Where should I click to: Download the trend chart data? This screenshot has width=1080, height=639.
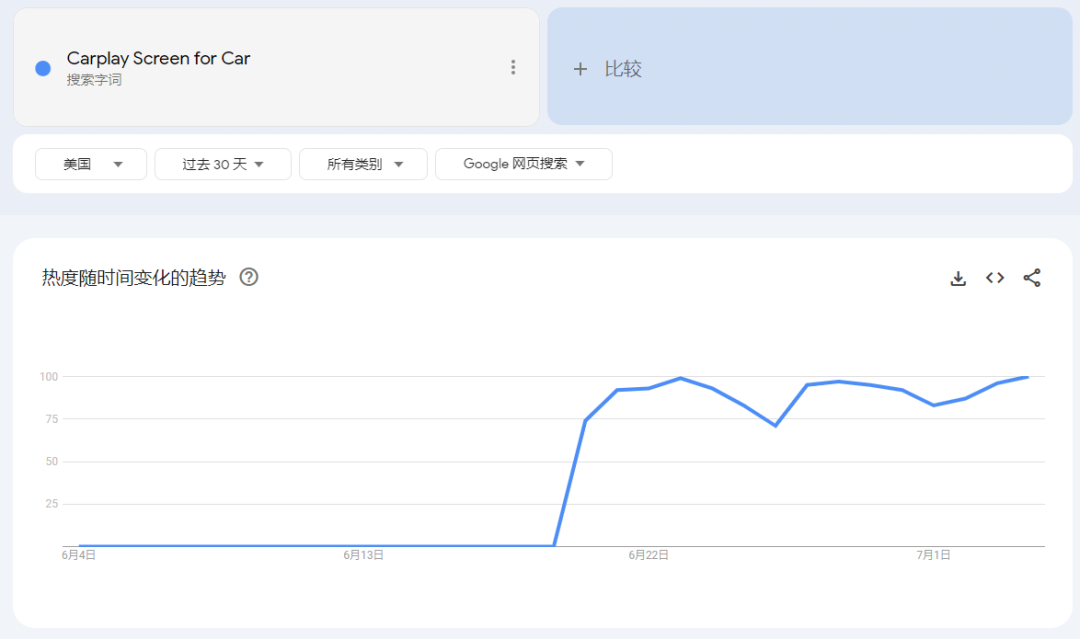point(958,278)
